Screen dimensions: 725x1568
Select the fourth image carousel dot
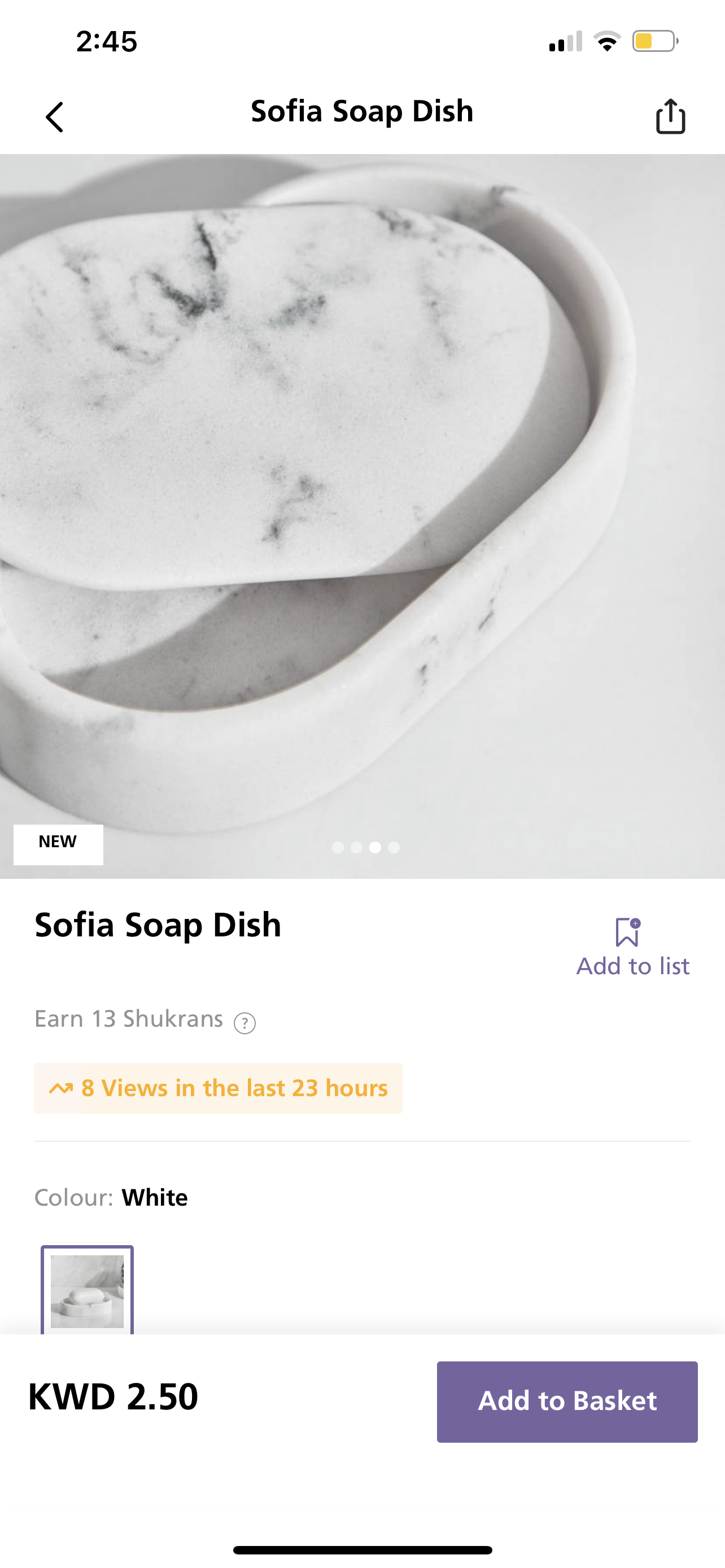[x=394, y=847]
